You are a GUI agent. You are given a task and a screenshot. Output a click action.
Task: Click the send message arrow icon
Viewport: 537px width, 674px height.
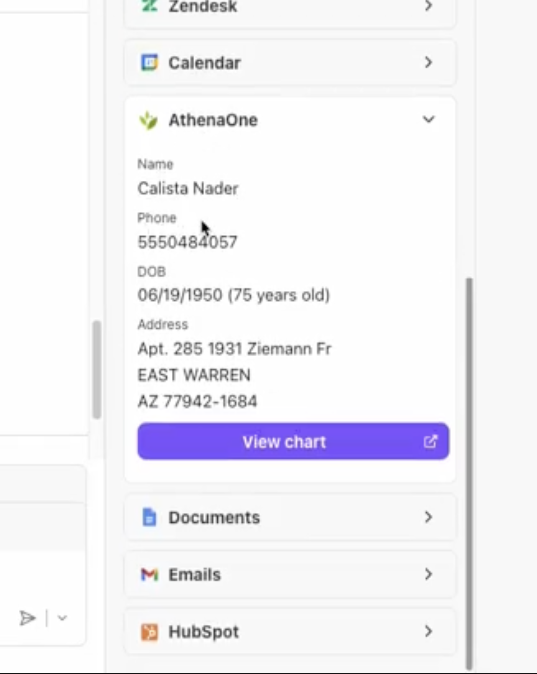[28, 618]
